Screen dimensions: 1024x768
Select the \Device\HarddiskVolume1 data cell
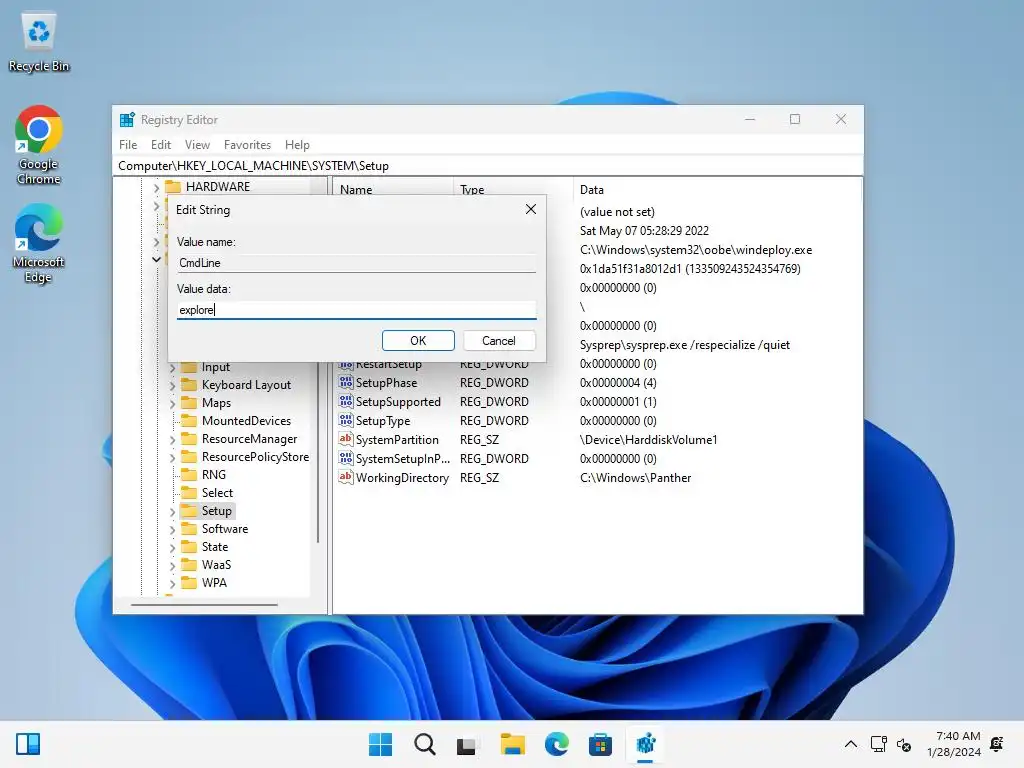pos(648,440)
